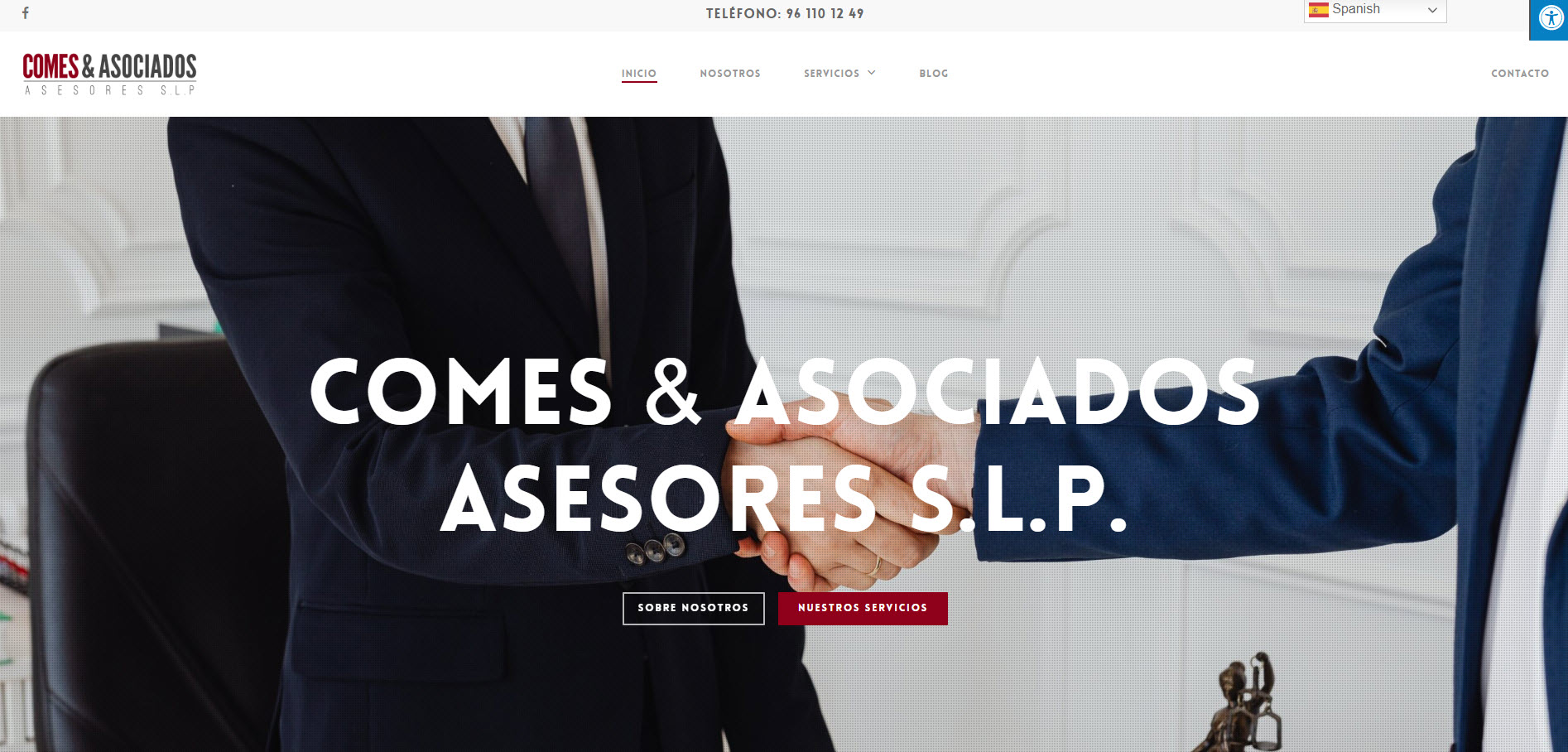This screenshot has height=752, width=1568.
Task: Open the accessibility options icon
Action: pos(1550,18)
